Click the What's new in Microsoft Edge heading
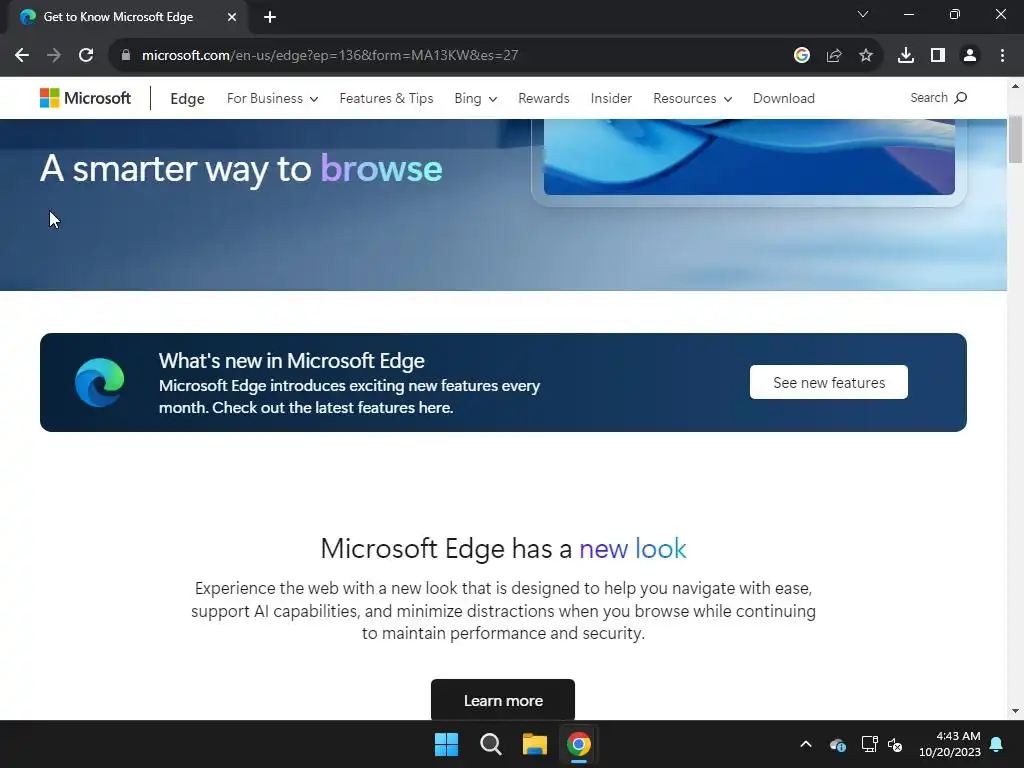This screenshot has height=768, width=1024. (x=292, y=360)
